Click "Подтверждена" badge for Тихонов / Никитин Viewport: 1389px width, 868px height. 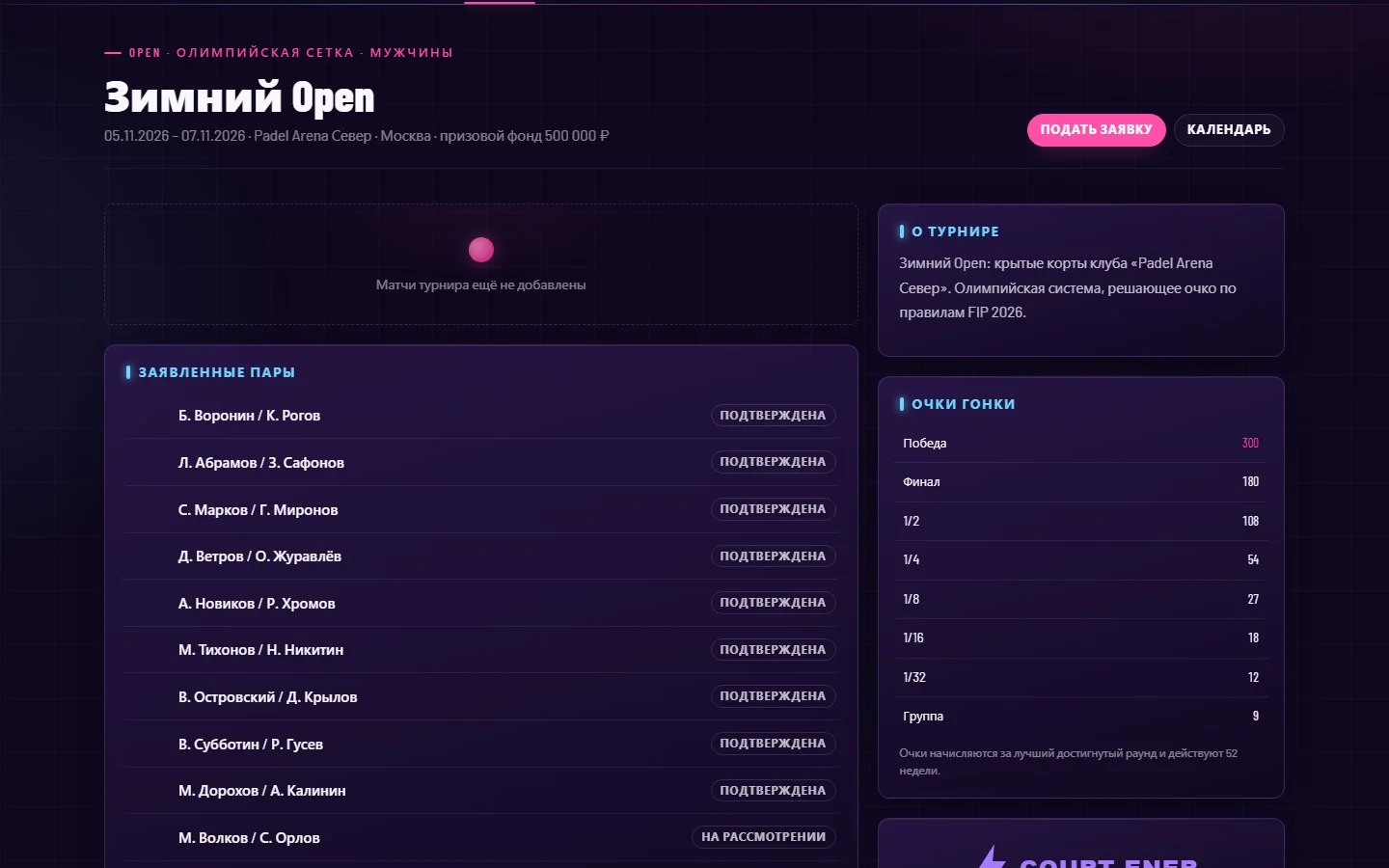coord(773,650)
